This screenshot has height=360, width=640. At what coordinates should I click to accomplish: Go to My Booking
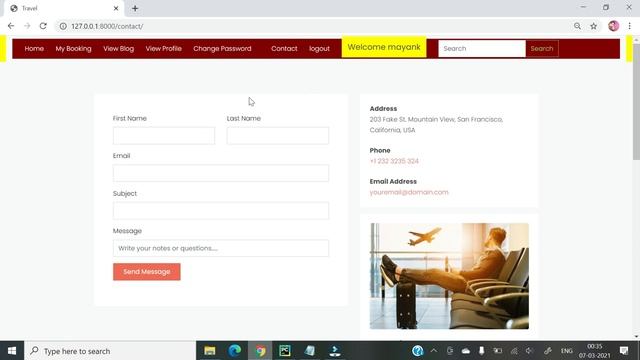click(x=73, y=49)
